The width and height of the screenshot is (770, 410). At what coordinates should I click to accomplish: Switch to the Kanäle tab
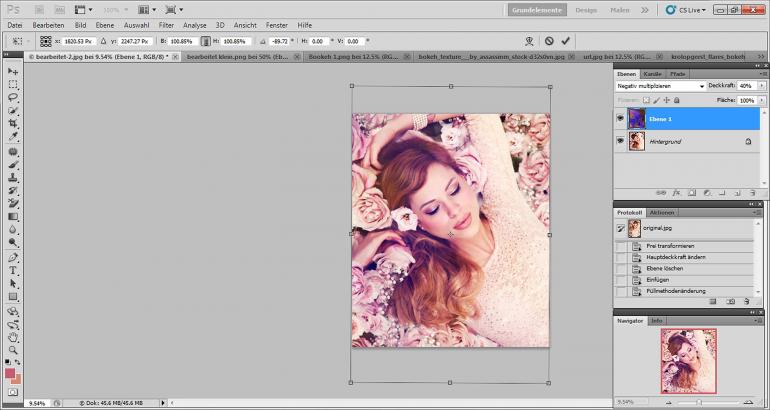tap(652, 74)
